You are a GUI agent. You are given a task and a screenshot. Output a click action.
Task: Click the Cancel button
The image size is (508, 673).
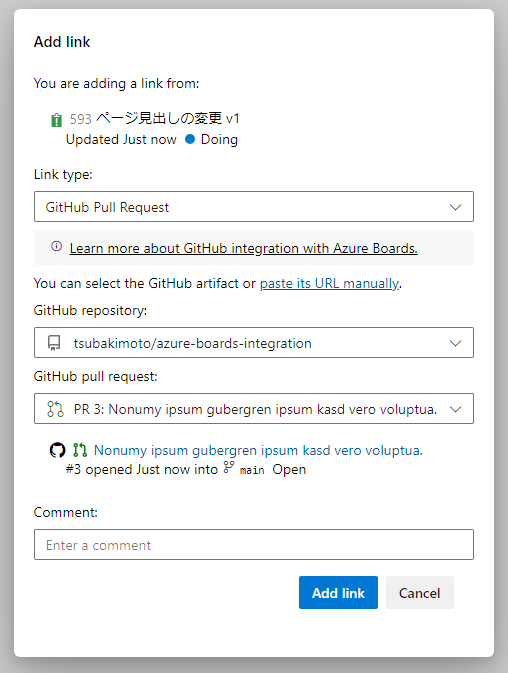(x=420, y=592)
